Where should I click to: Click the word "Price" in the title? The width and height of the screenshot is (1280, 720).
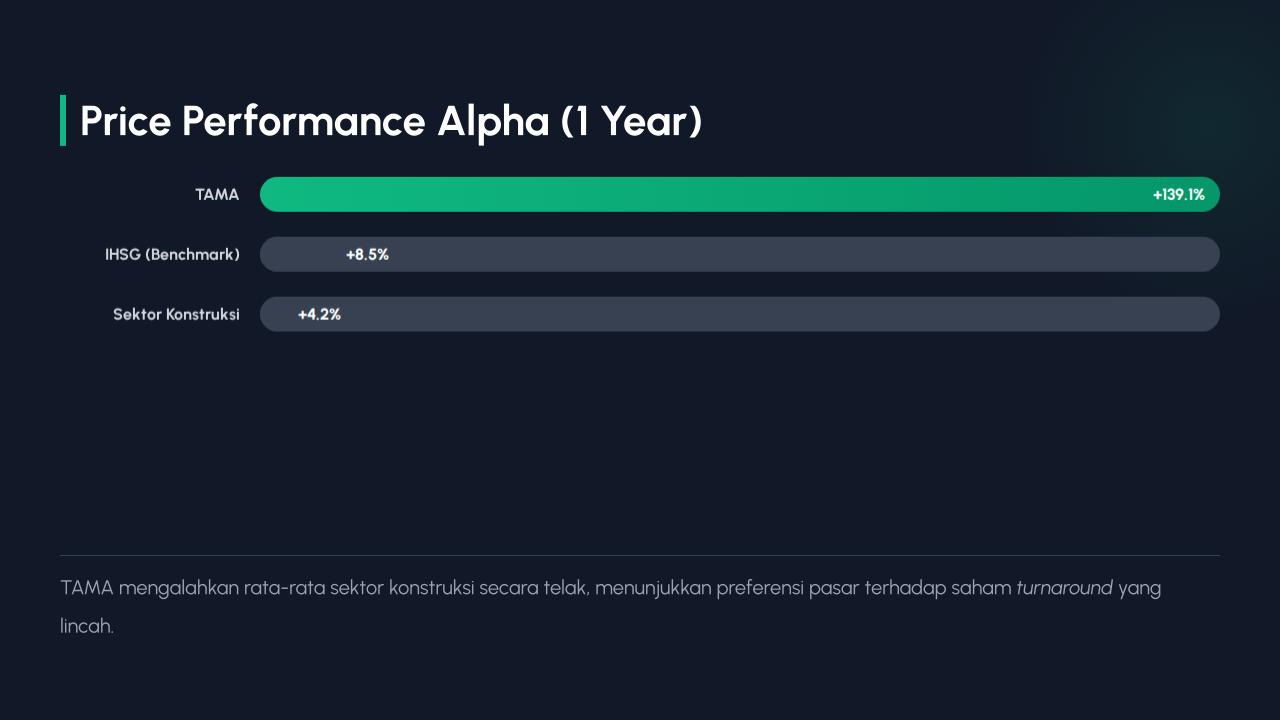(x=126, y=121)
